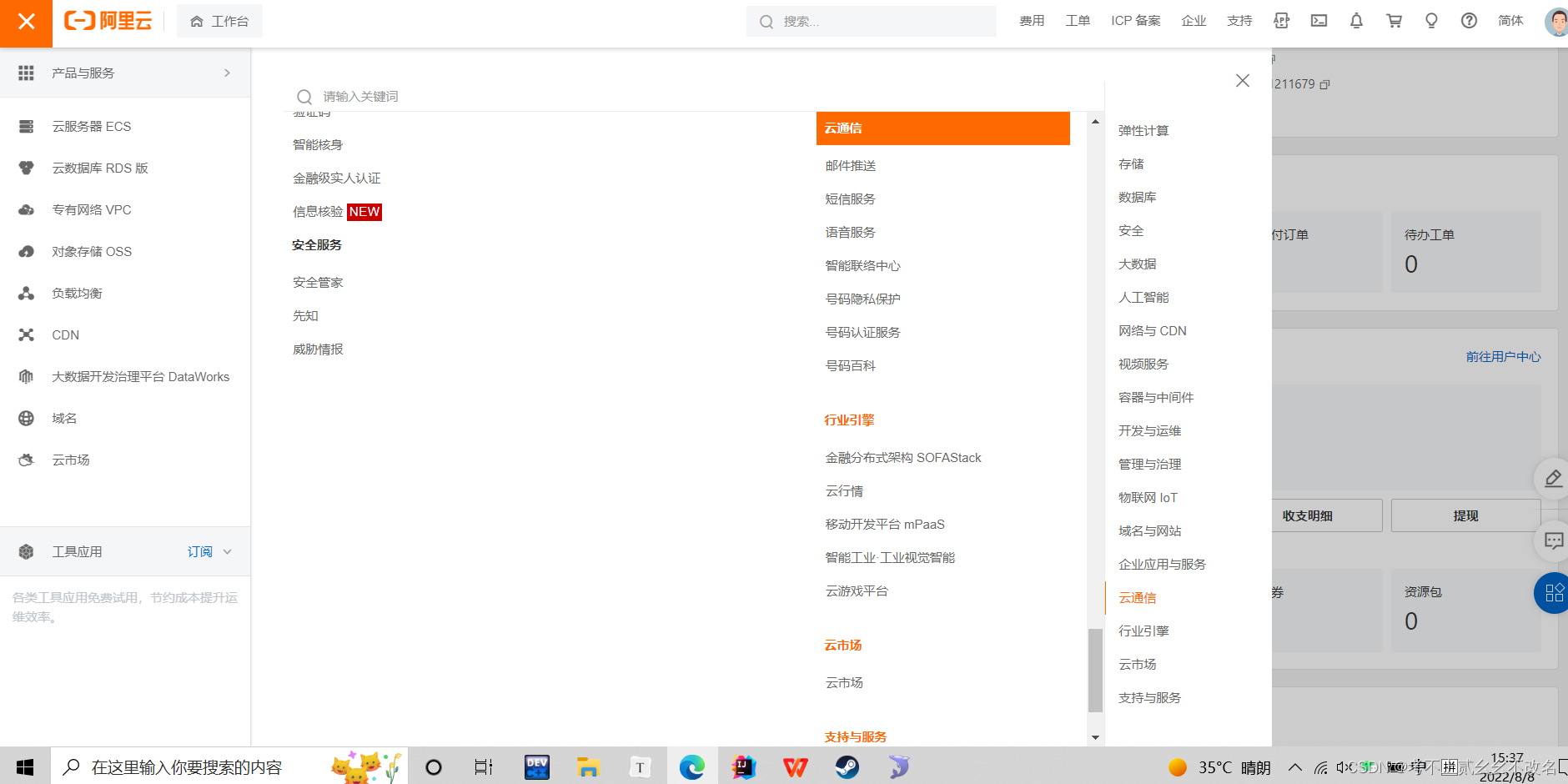Open the user avatar menu
The height and width of the screenshot is (784, 1568).
(x=1556, y=22)
